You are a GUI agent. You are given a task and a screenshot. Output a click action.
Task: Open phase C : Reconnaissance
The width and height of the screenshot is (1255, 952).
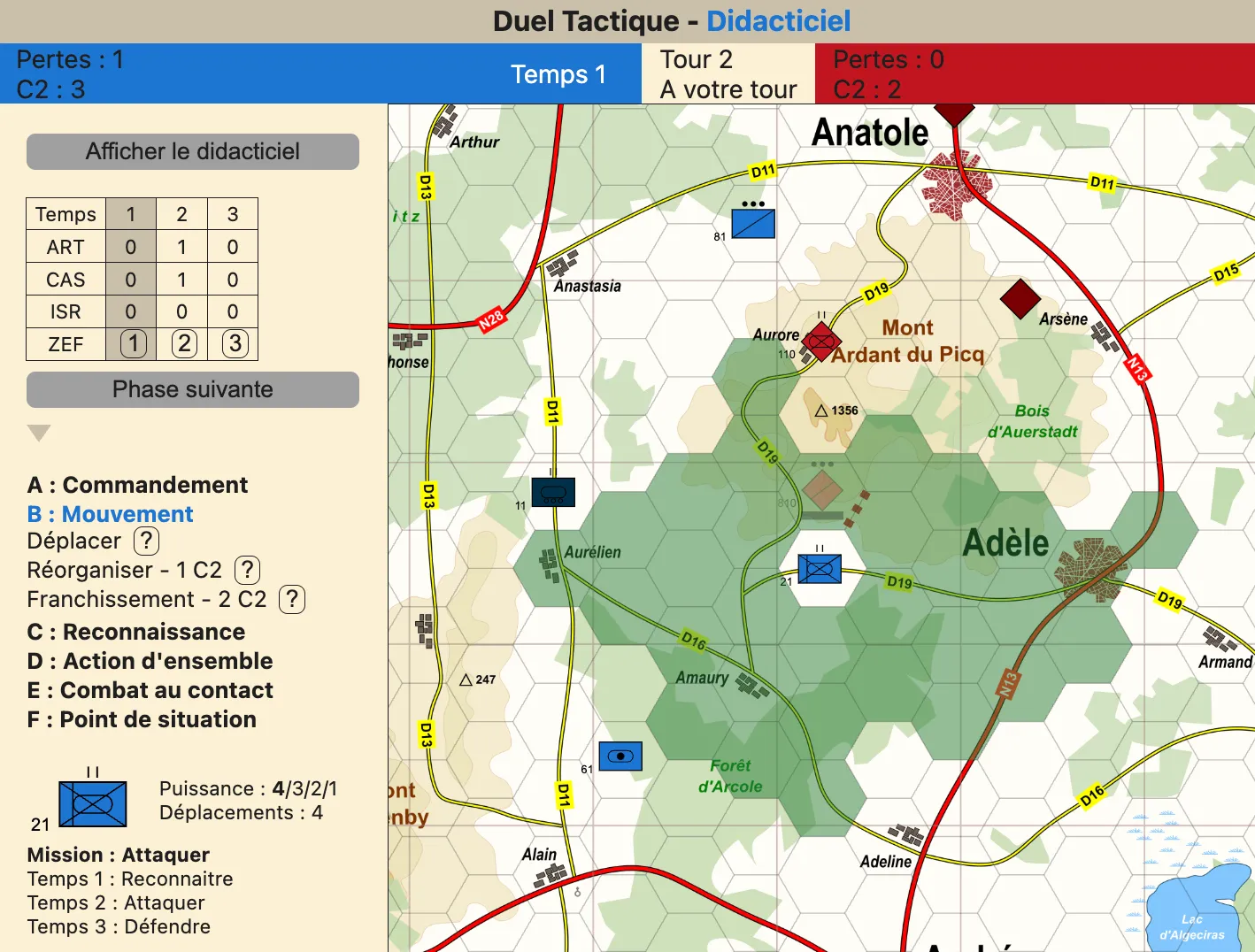136,632
